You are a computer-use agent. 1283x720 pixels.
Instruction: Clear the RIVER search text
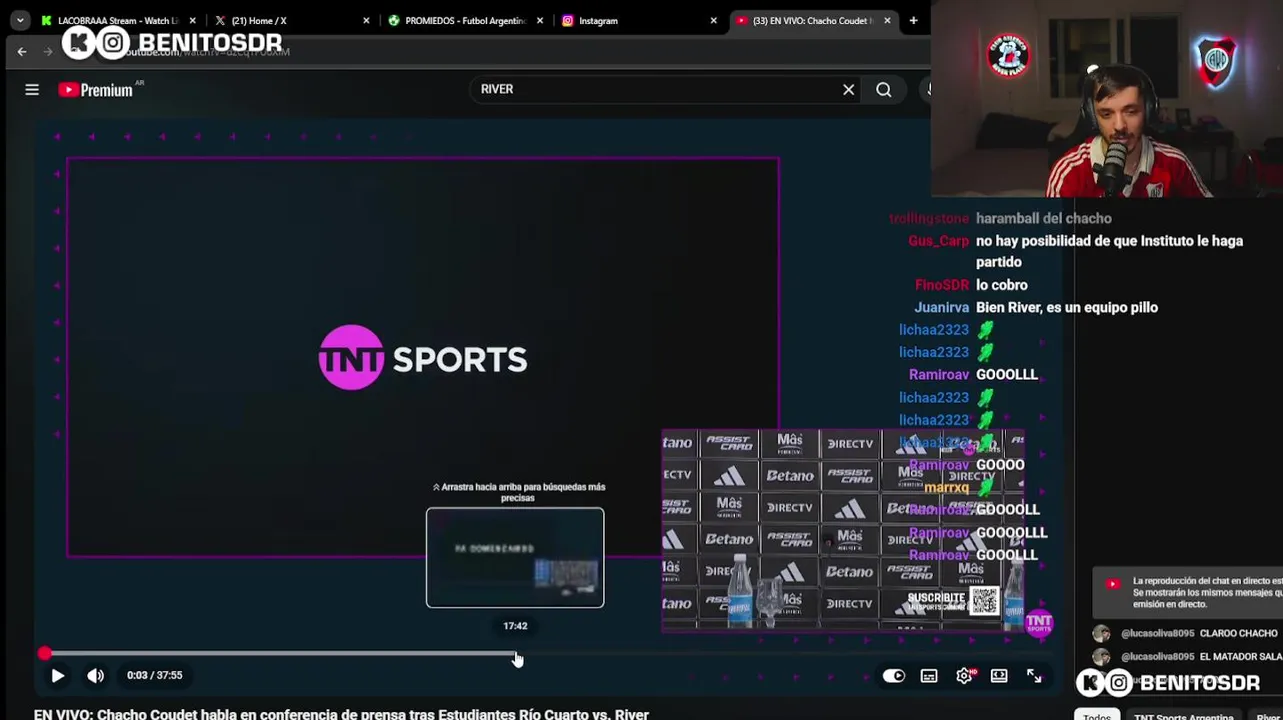pyautogui.click(x=848, y=90)
